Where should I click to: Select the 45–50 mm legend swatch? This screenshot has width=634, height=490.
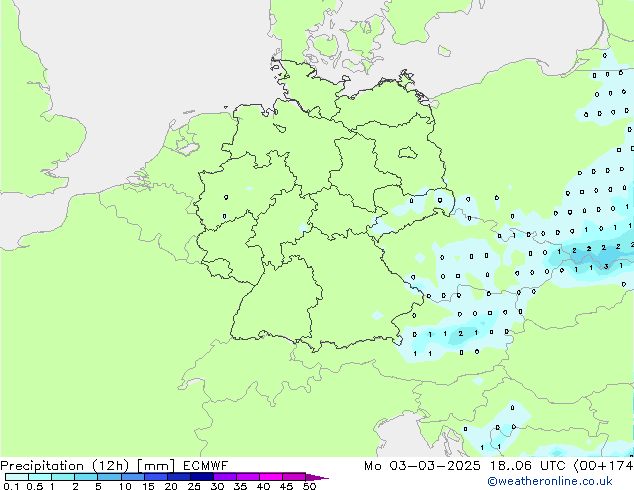(x=294, y=477)
